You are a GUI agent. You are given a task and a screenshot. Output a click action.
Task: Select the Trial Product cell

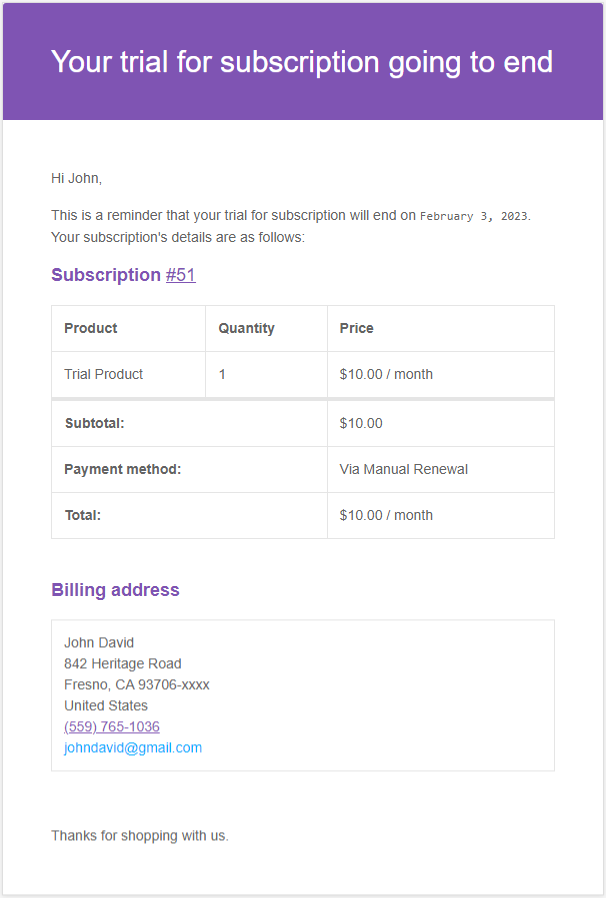coord(104,374)
